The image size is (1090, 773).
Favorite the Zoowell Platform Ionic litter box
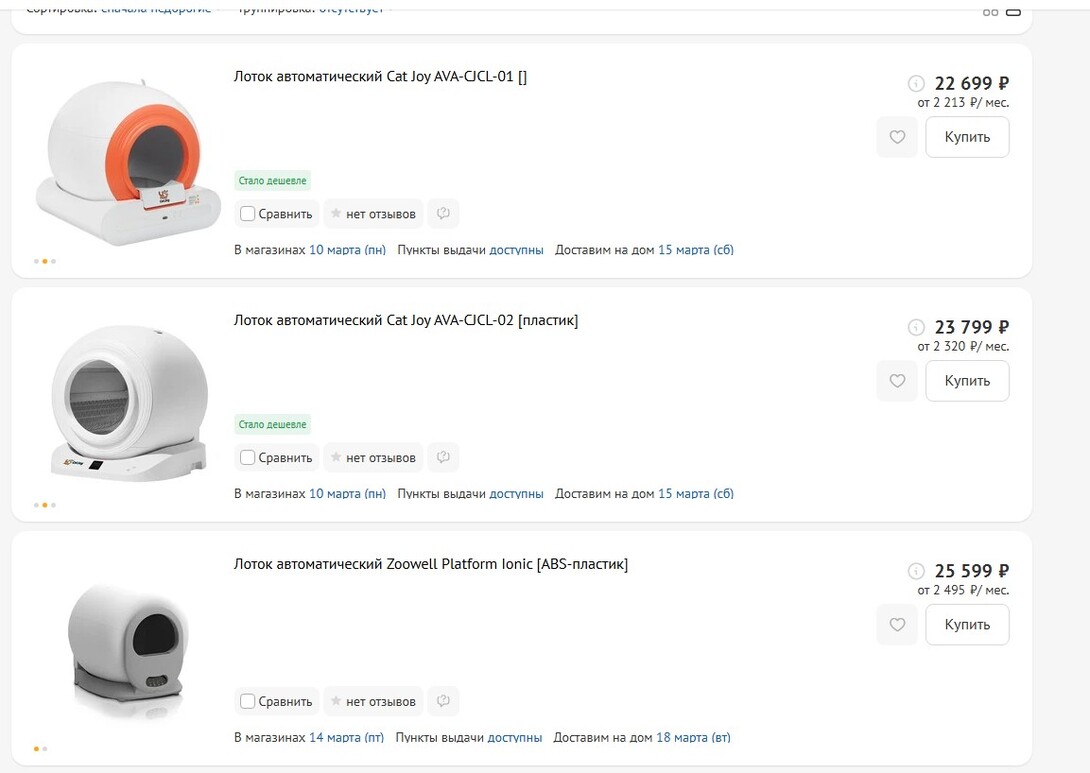(x=897, y=625)
